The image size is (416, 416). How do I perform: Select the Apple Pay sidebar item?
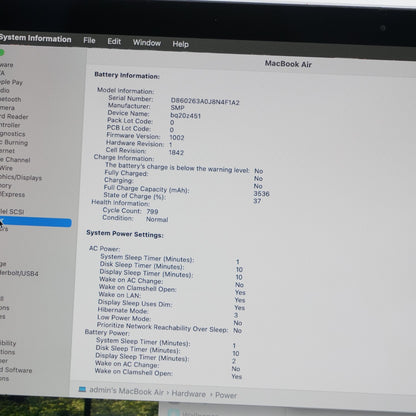11,82
